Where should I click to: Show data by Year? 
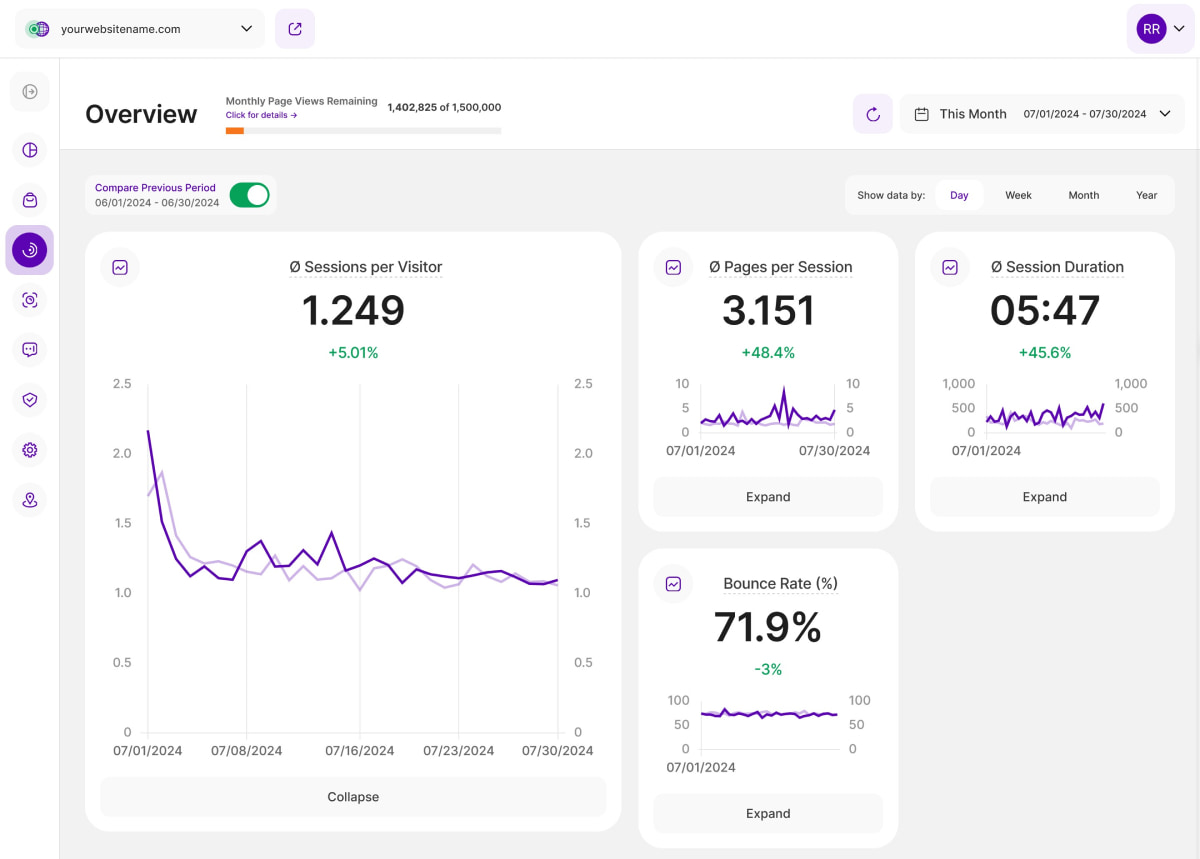(x=1146, y=195)
